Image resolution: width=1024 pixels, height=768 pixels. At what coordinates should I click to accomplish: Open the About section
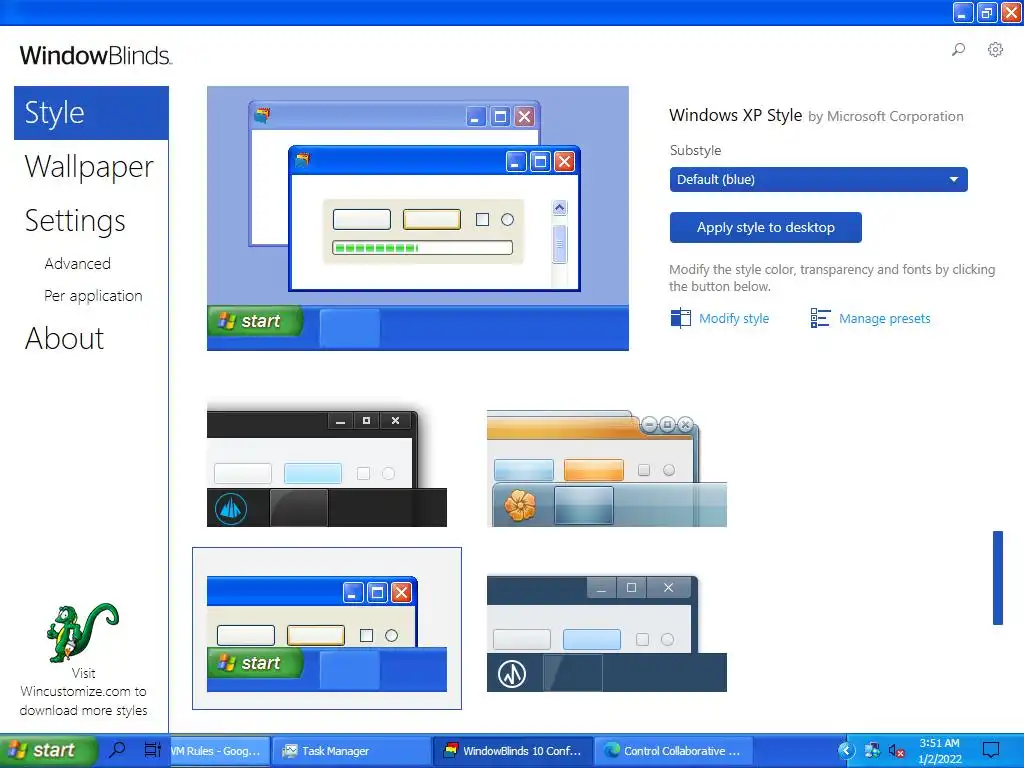[65, 339]
